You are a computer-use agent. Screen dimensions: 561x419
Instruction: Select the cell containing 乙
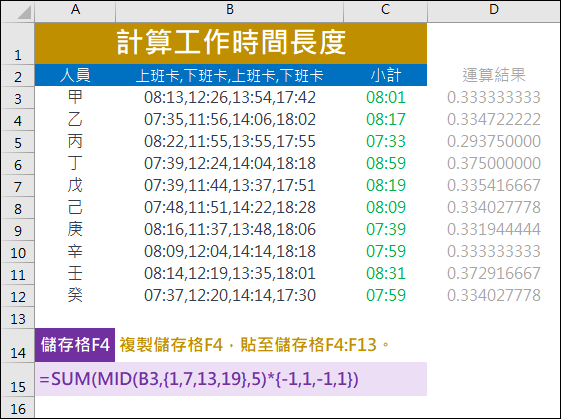tap(75, 120)
